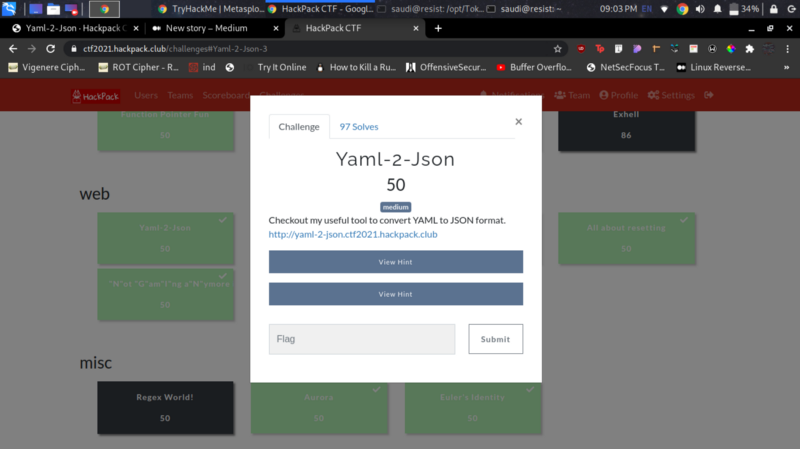Click the browser address bar URL
This screenshot has width=800, height=449.
pyautogui.click(x=175, y=49)
